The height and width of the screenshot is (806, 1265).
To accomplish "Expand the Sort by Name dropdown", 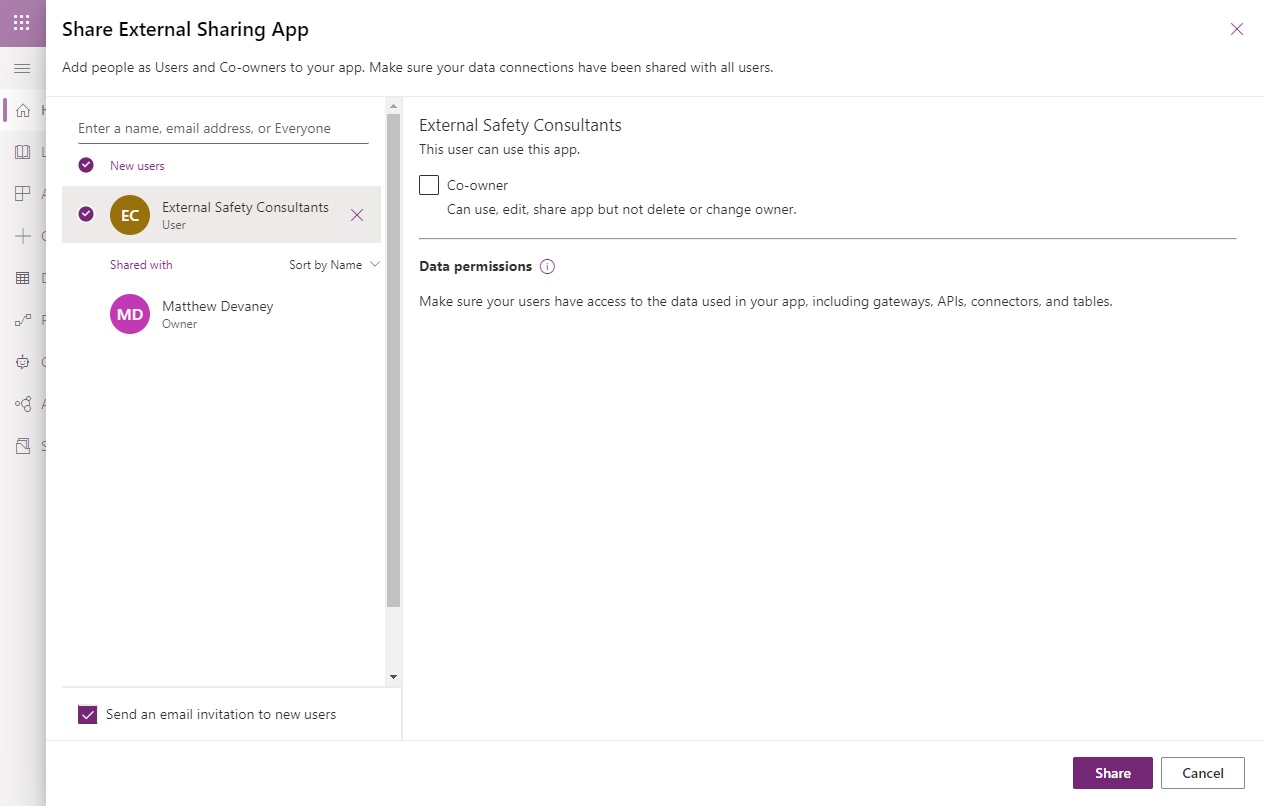I will (x=334, y=265).
